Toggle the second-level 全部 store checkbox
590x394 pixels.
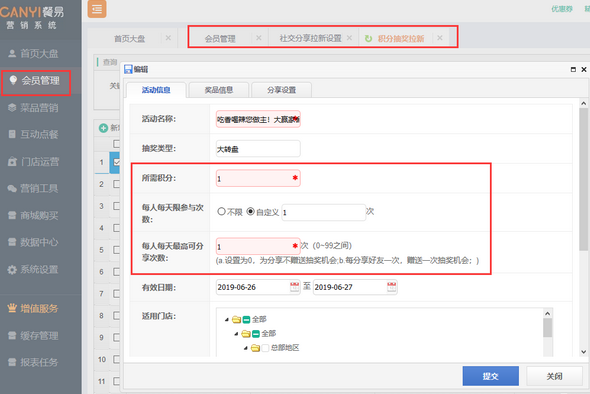[256, 334]
